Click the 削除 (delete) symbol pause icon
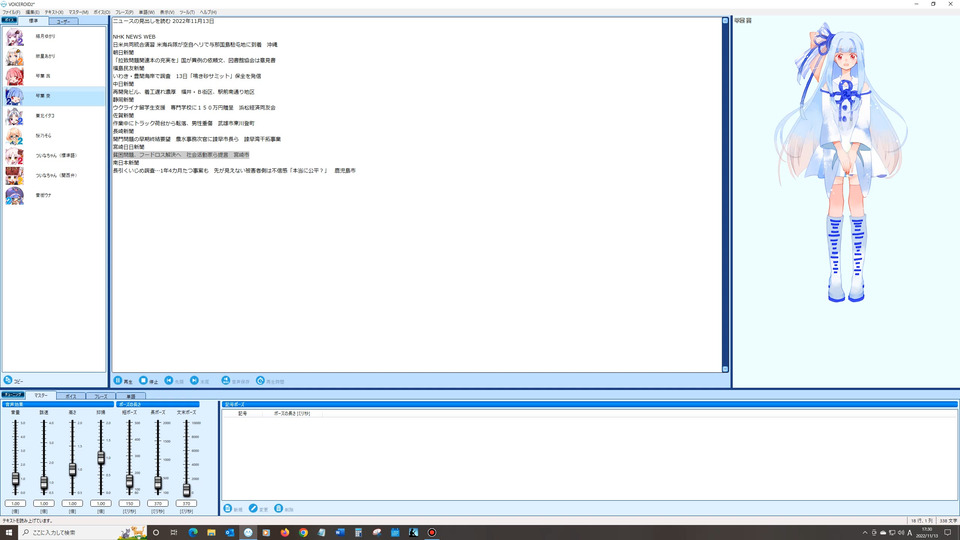The image size is (960, 540). pyautogui.click(x=279, y=509)
